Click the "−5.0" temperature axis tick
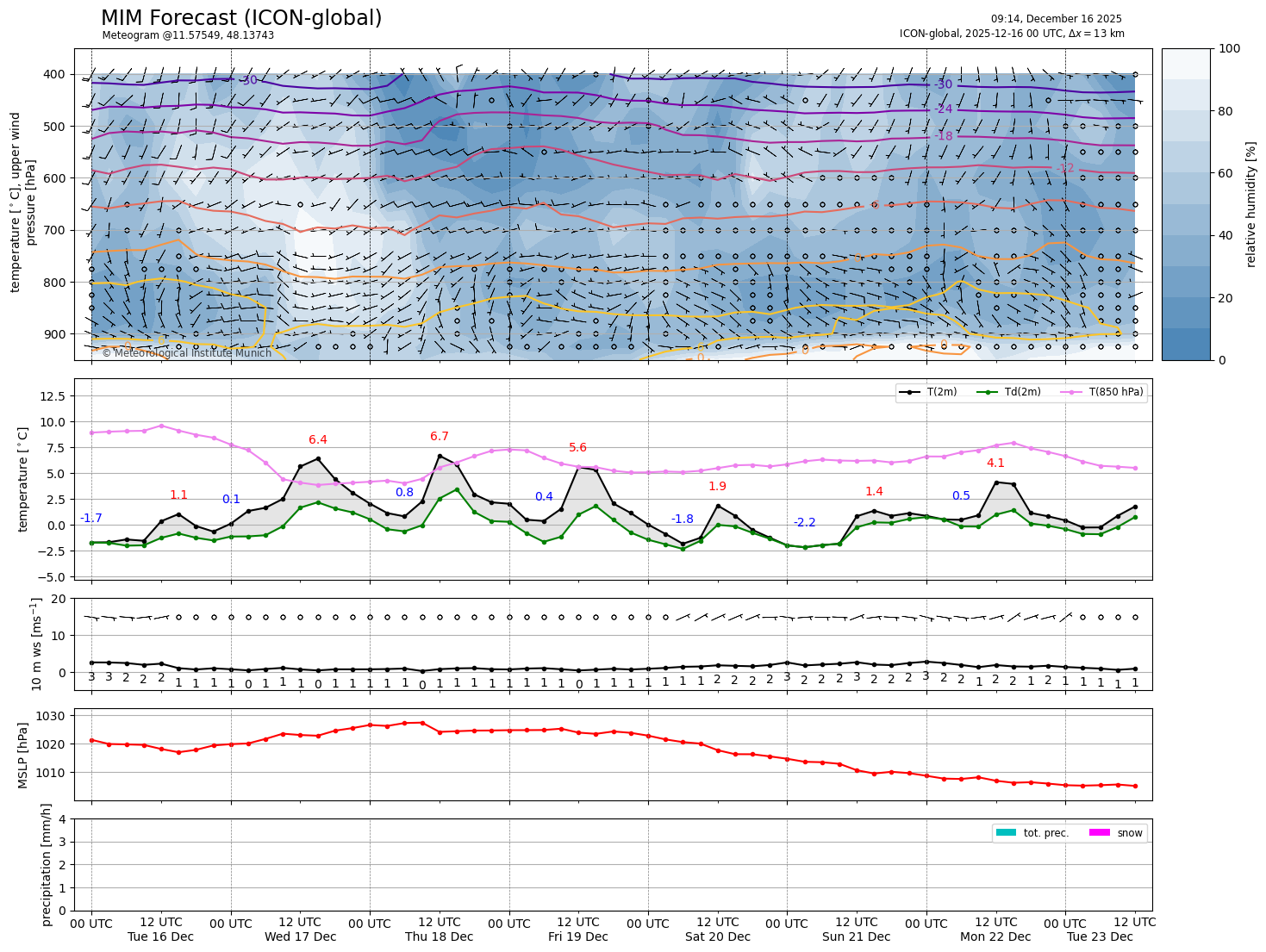1266x952 pixels. click(x=52, y=577)
